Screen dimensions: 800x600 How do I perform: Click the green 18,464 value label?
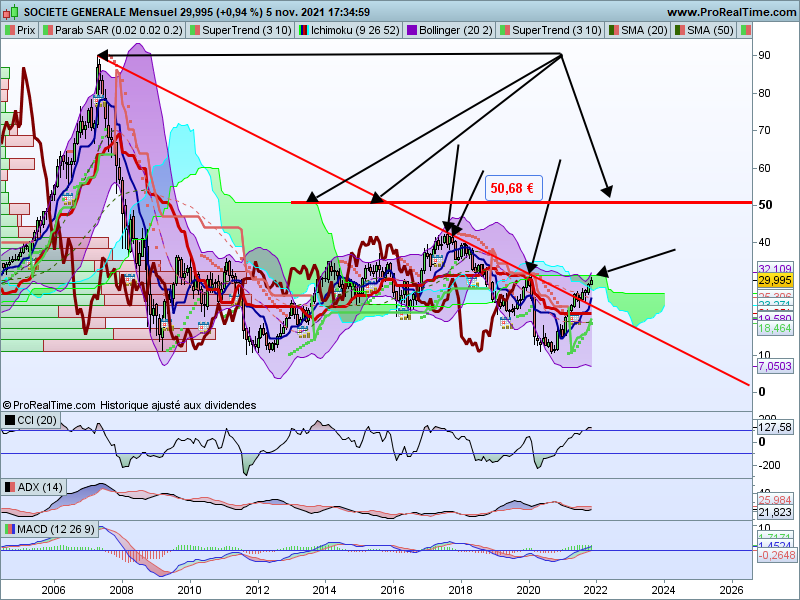point(774,329)
